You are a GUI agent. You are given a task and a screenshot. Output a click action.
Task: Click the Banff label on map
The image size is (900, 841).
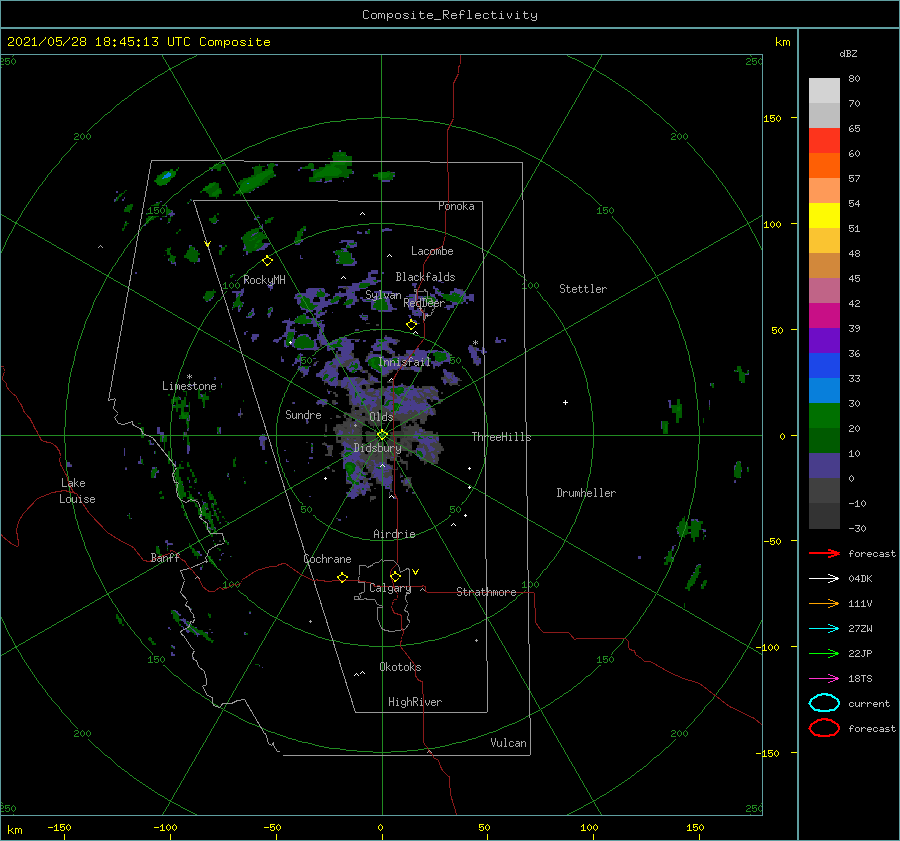165,557
